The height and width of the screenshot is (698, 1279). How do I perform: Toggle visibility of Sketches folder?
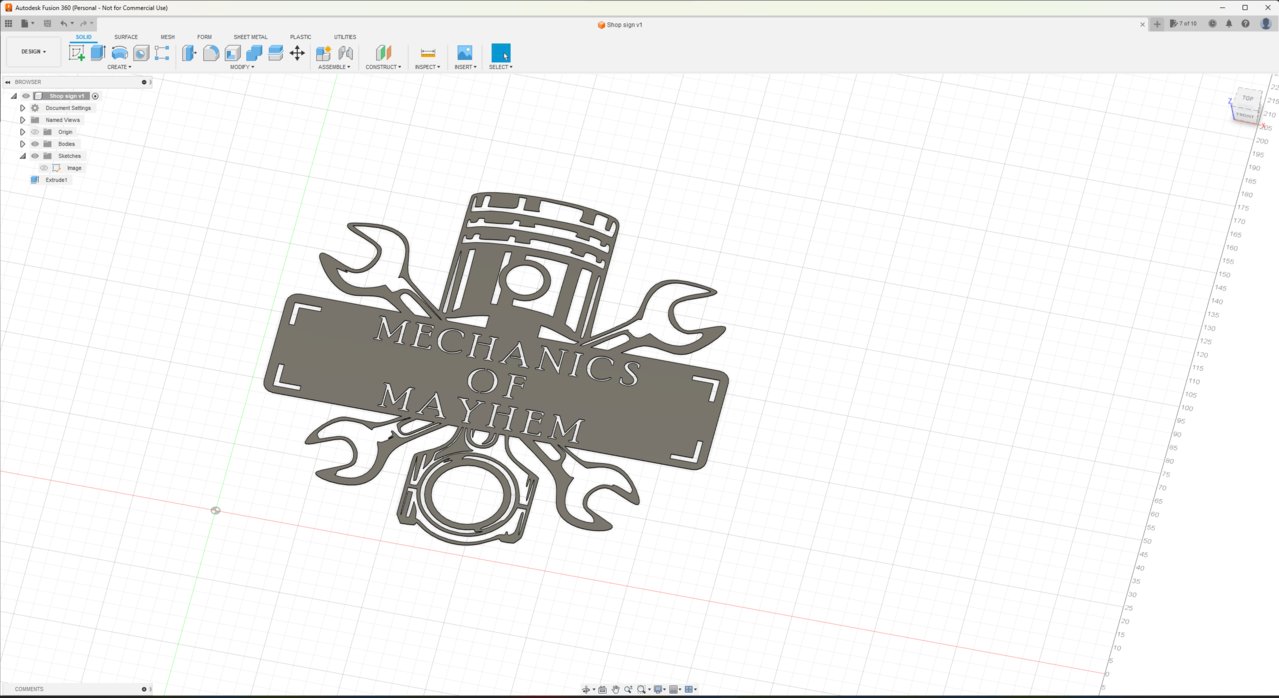[35, 156]
